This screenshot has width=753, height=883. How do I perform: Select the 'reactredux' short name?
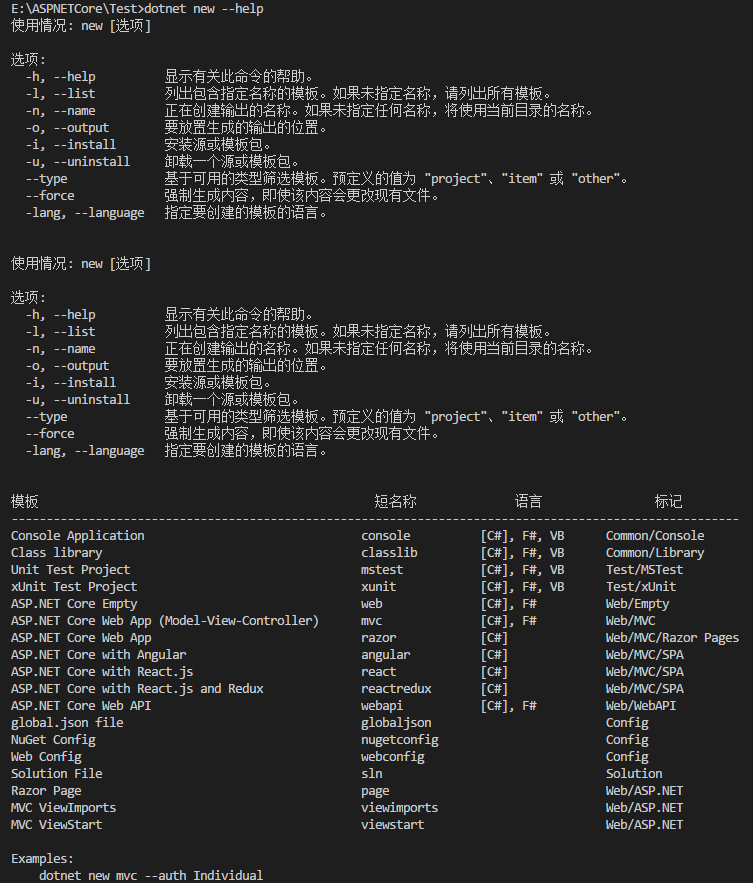click(x=396, y=688)
